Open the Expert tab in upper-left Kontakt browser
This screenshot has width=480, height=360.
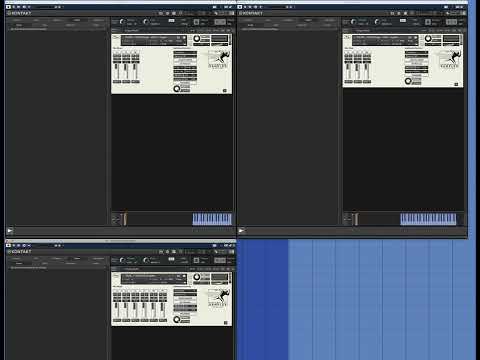tap(77, 20)
